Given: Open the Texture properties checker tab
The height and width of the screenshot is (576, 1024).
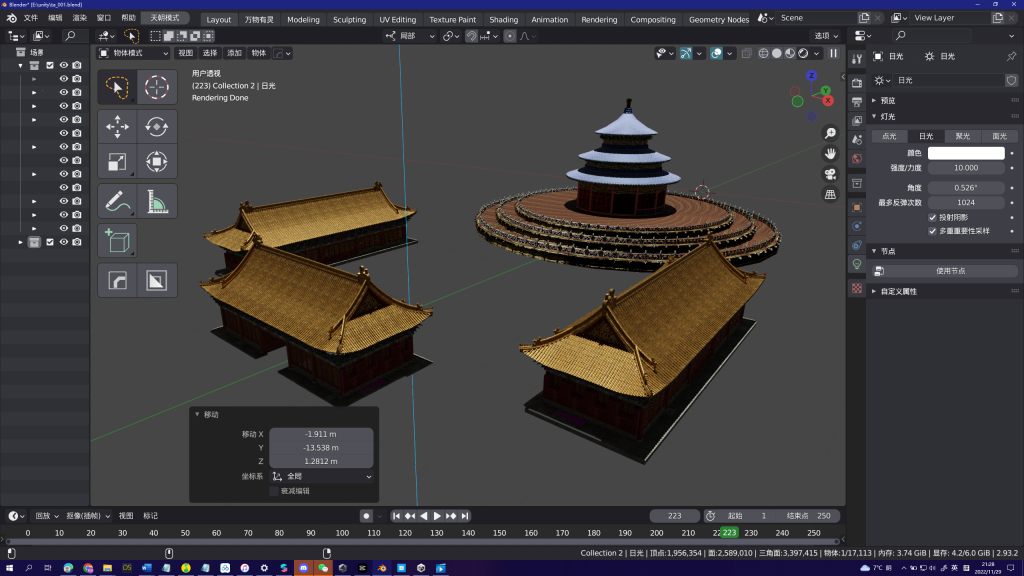Looking at the screenshot, I should [857, 288].
